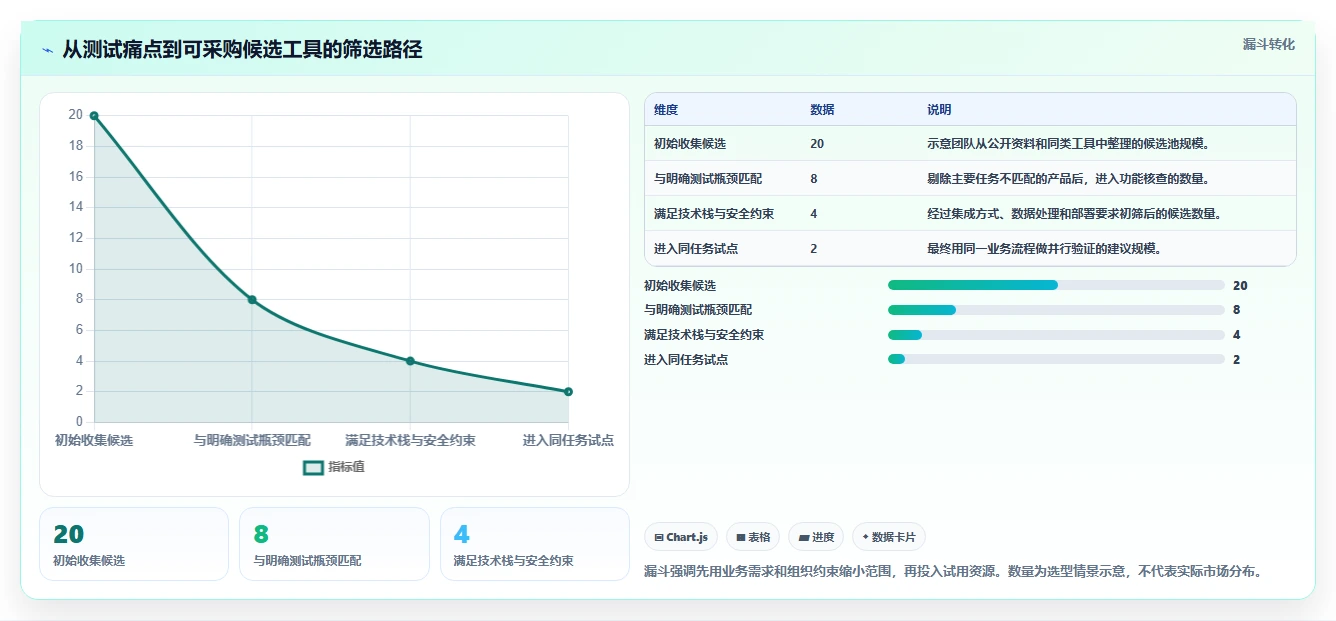Select the 进度 tag chip

pyautogui.click(x=816, y=537)
